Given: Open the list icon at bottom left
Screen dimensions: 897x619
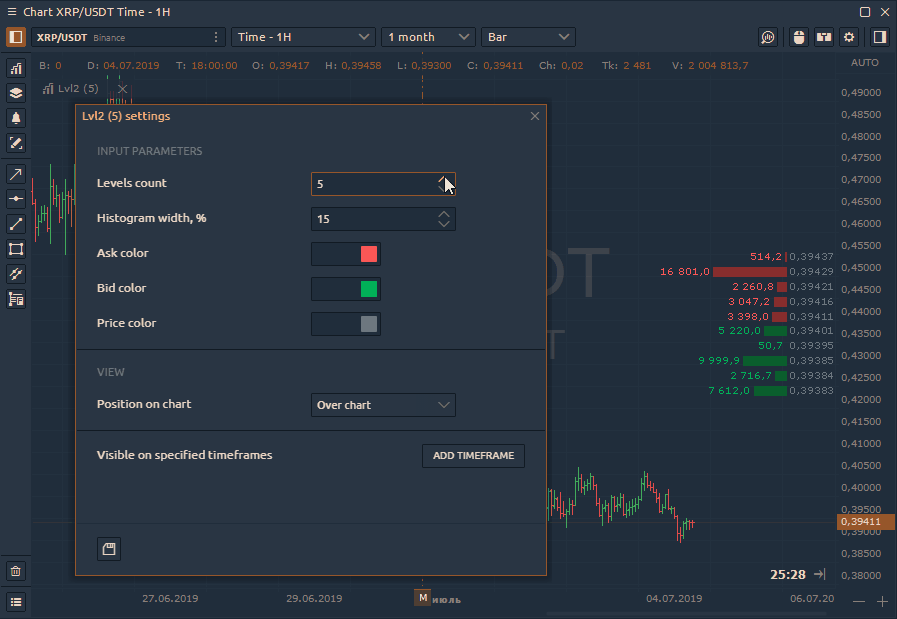Looking at the screenshot, I should (x=16, y=602).
